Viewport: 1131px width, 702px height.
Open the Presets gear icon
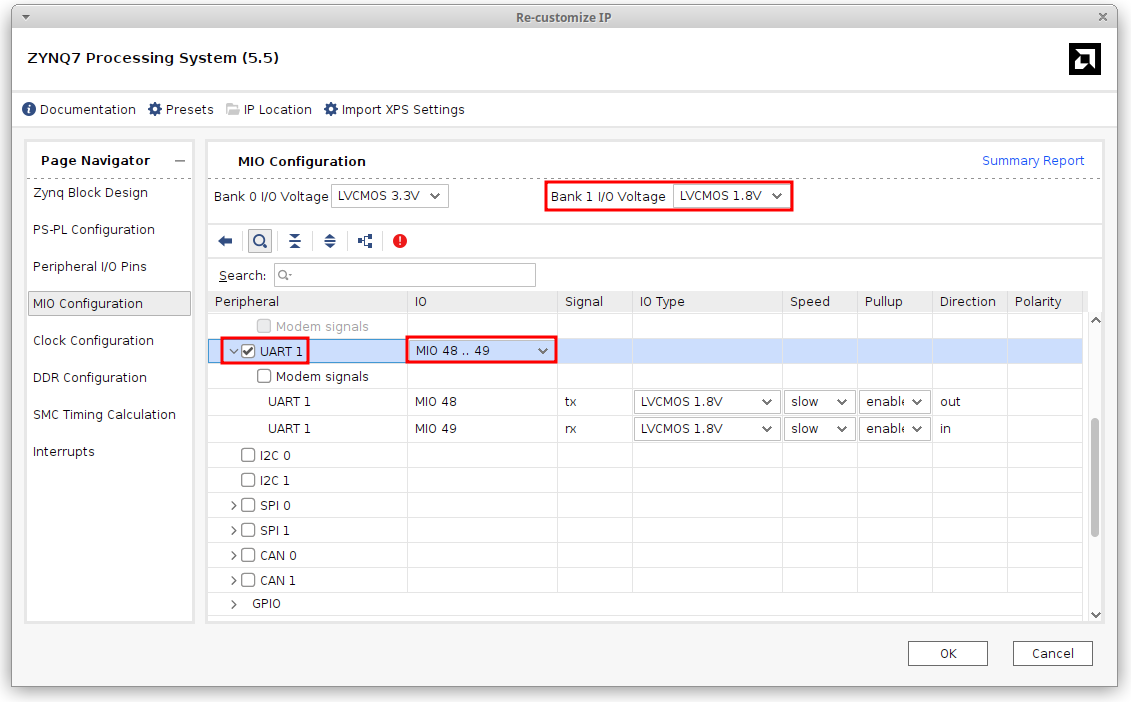pyautogui.click(x=154, y=109)
